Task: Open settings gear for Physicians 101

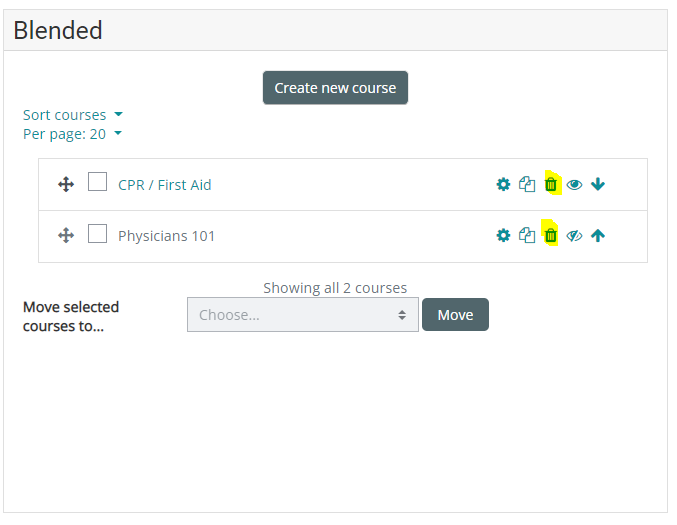Action: (x=503, y=236)
